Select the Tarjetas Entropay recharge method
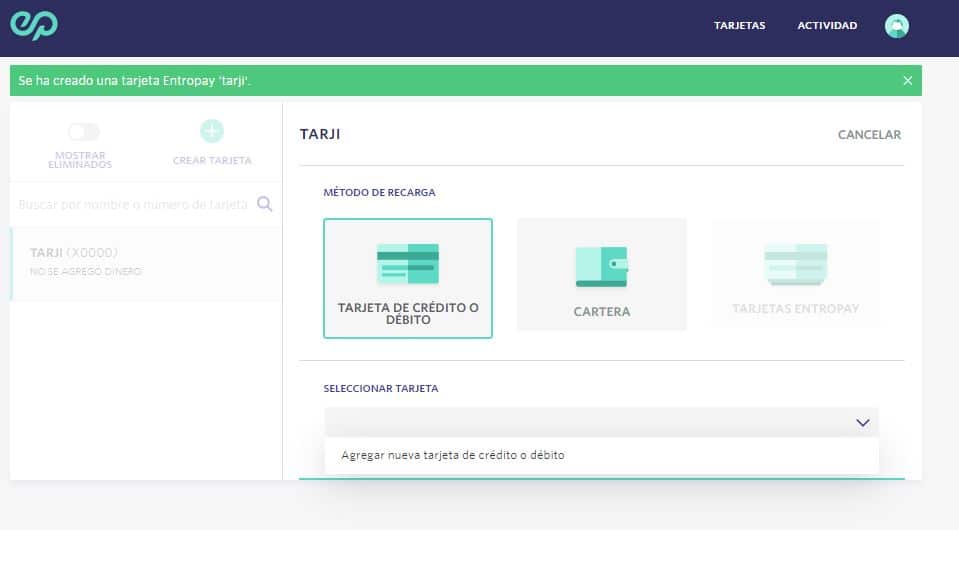Image resolution: width=959 pixels, height=567 pixels. (x=796, y=275)
